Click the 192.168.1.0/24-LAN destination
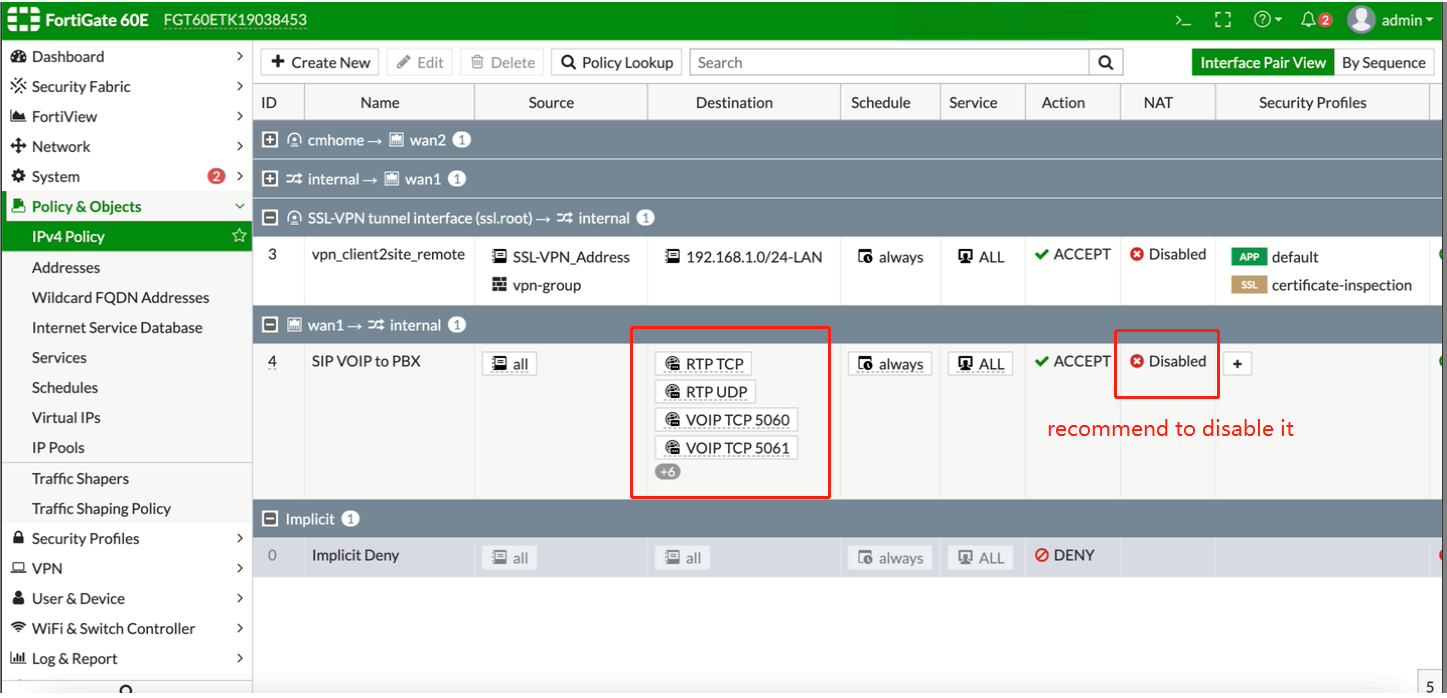 click(743, 257)
